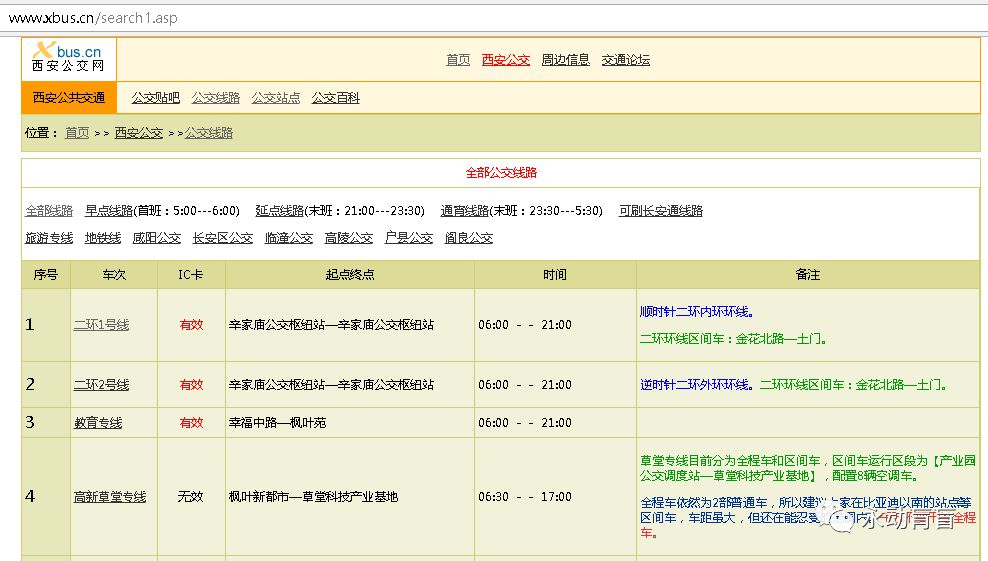988x561 pixels.
Task: Go to 公交线路 in the breadcrumb
Action: pyautogui.click(x=209, y=133)
